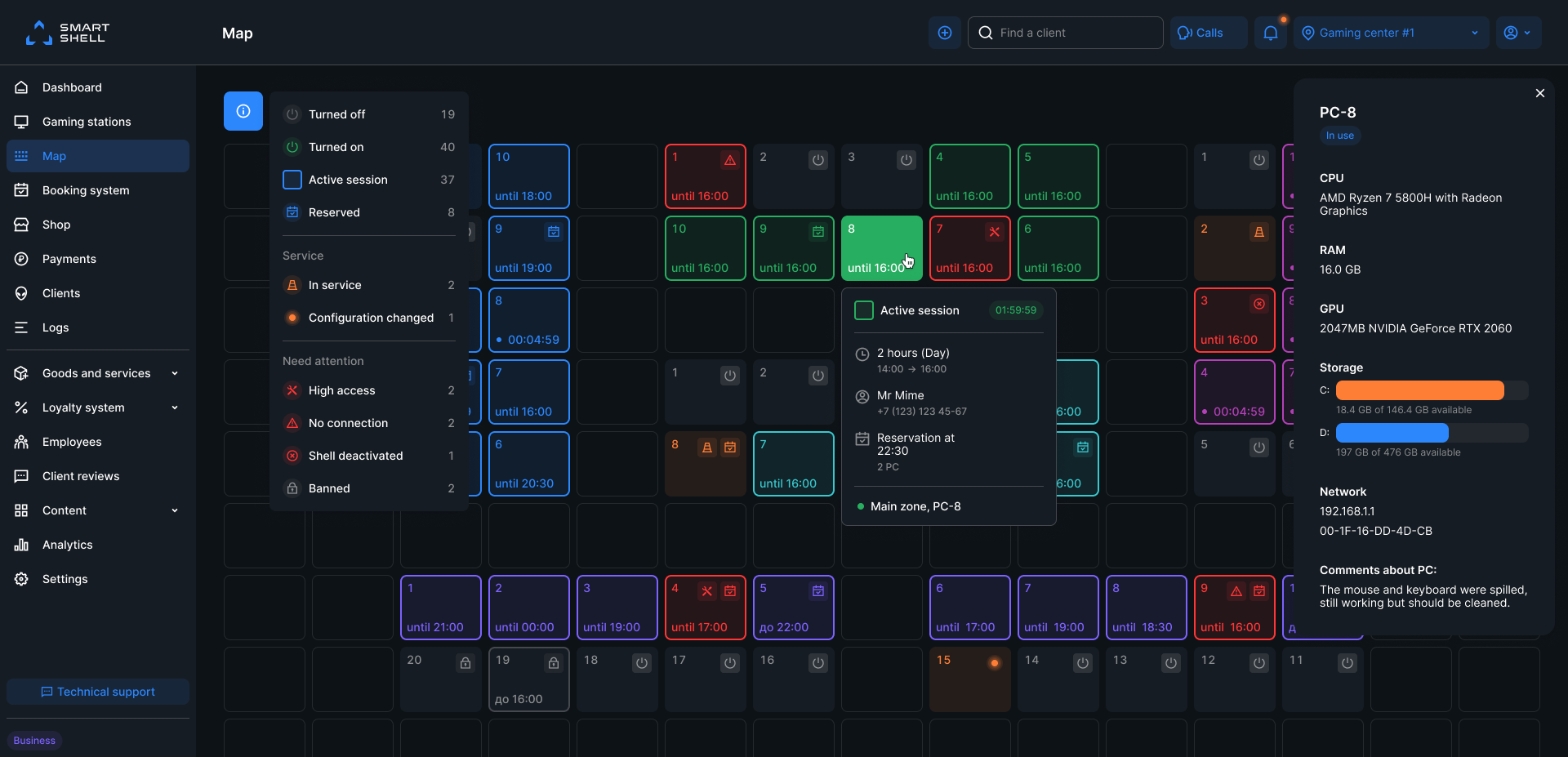Open the notifications bell

pyautogui.click(x=1271, y=33)
